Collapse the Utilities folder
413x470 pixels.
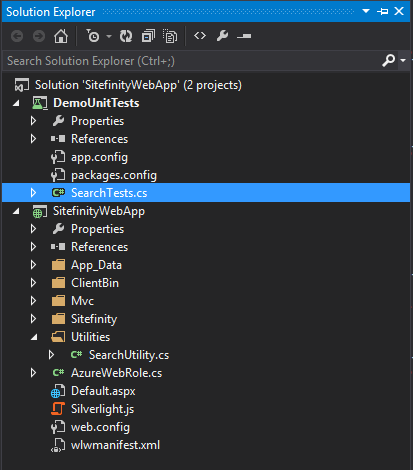click(34, 338)
